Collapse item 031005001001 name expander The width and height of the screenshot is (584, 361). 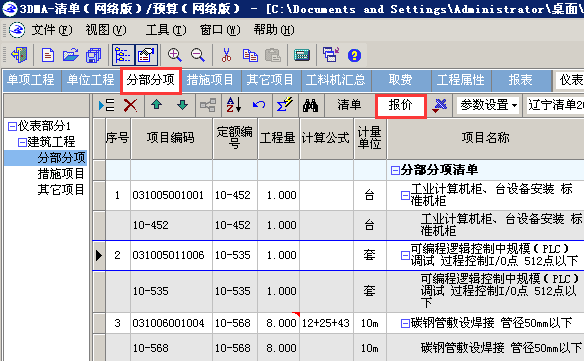coord(405,195)
